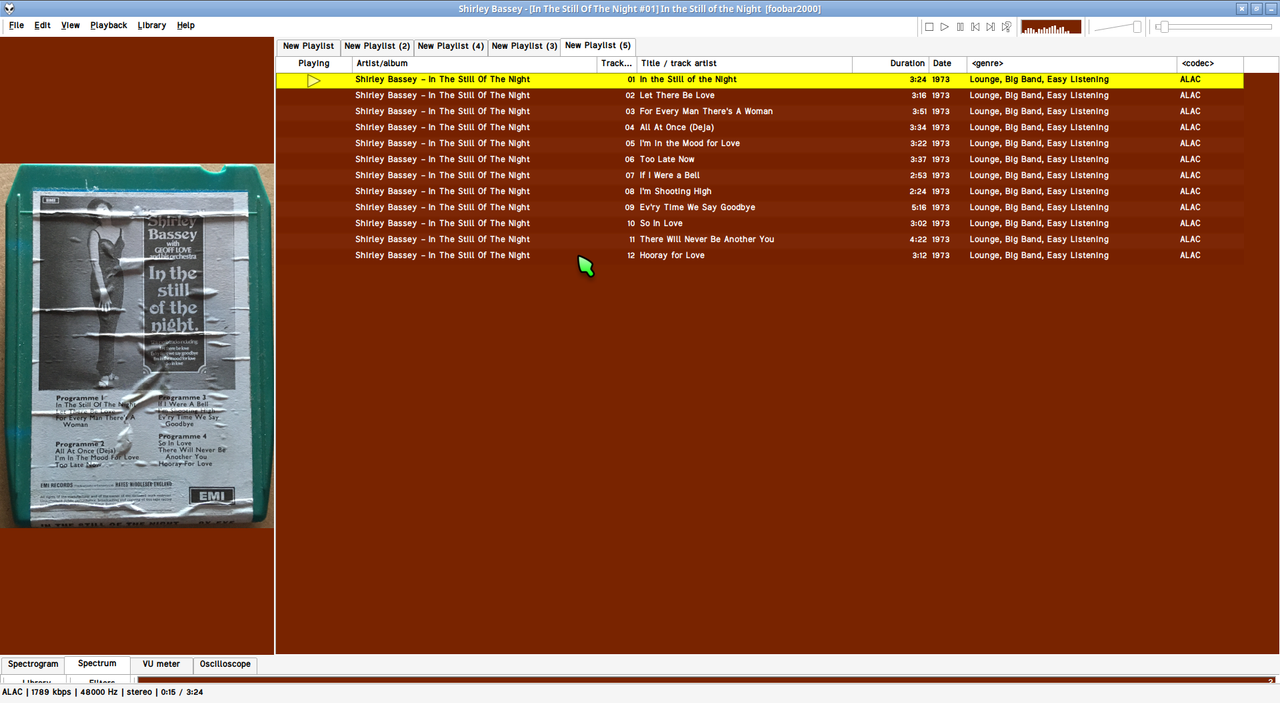Open the File menu

click(17, 25)
